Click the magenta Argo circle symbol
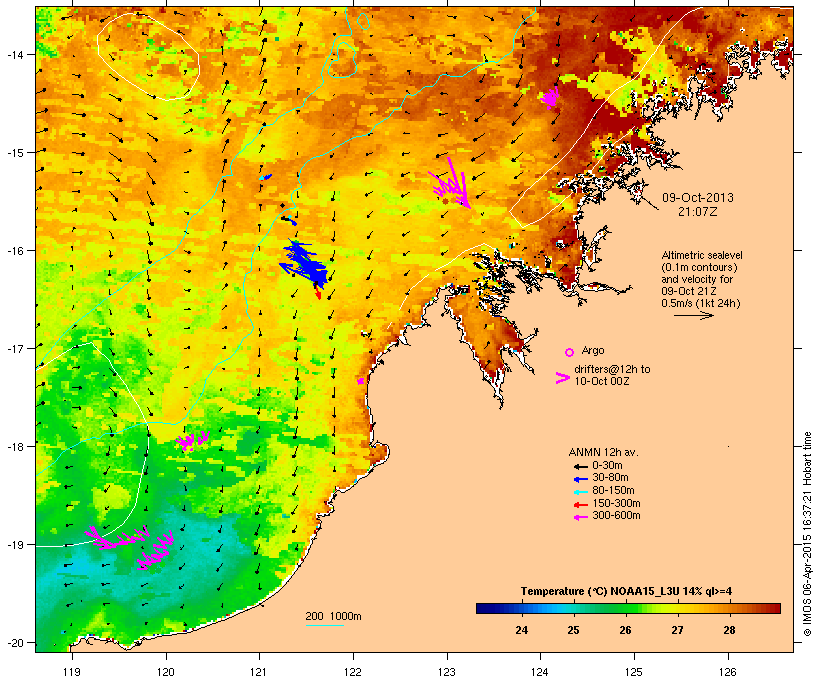The width and height of the screenshot is (820, 680). click(x=570, y=352)
